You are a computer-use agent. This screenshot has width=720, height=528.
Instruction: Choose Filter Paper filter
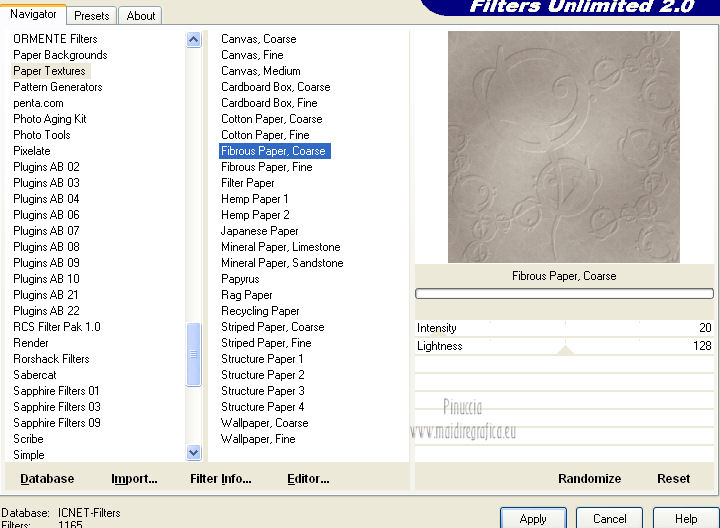tap(248, 183)
